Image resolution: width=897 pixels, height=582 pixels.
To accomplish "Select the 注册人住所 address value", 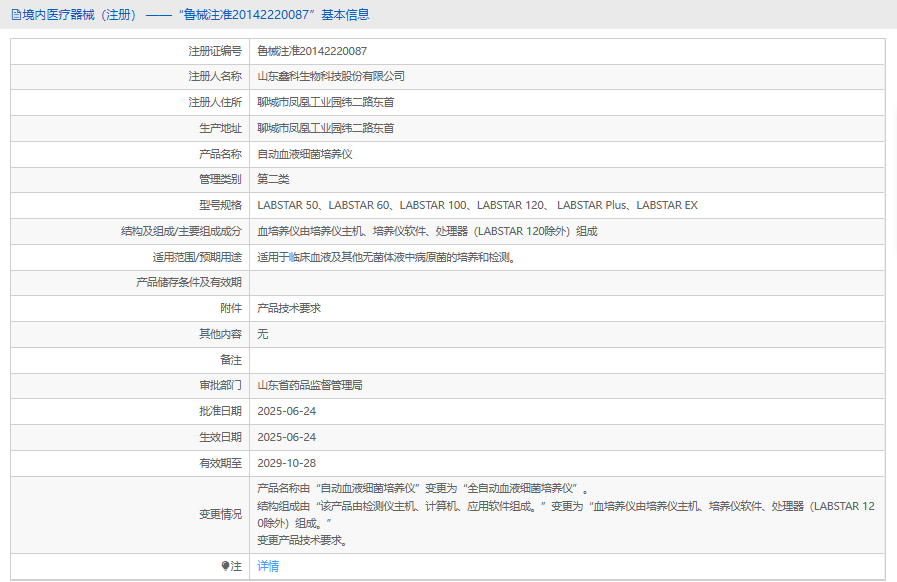I will pyautogui.click(x=326, y=102).
